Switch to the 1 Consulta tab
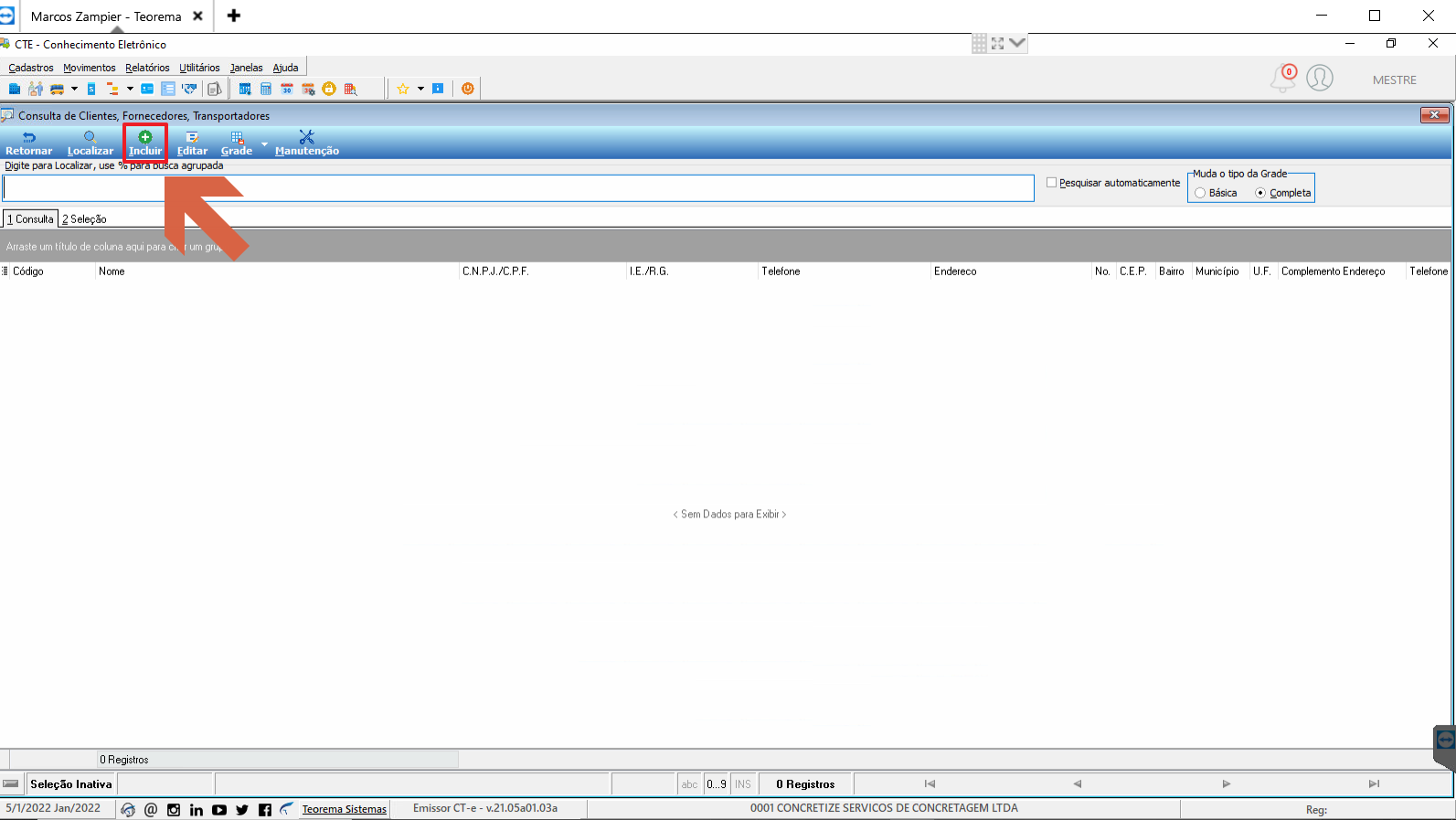This screenshot has height=820, width=1456. 31,219
